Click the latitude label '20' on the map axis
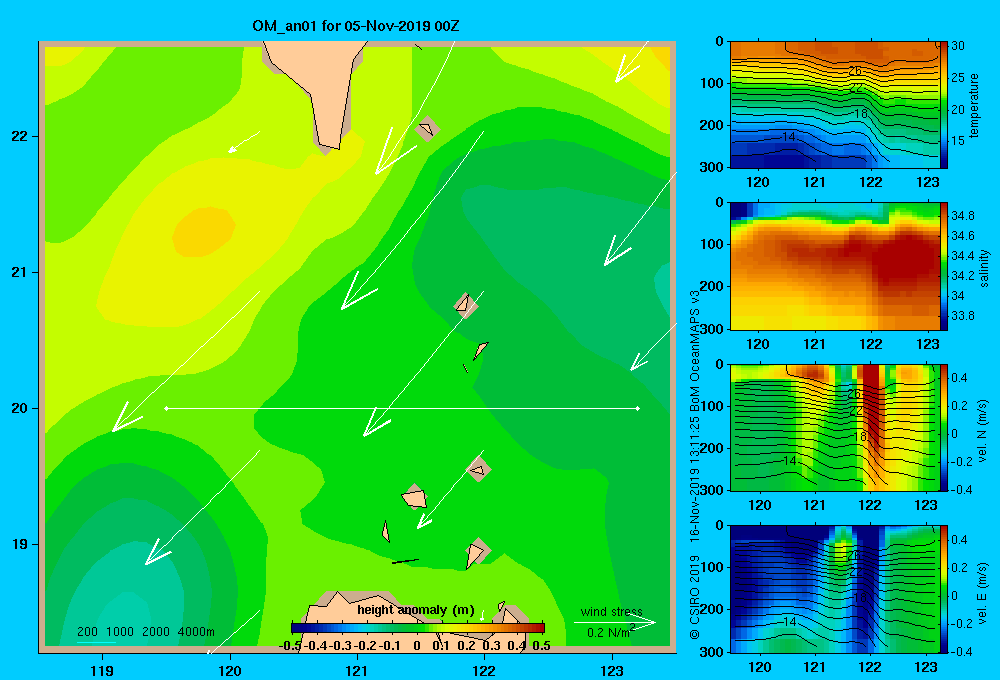Viewport: 1000px width, 680px height. [20, 408]
